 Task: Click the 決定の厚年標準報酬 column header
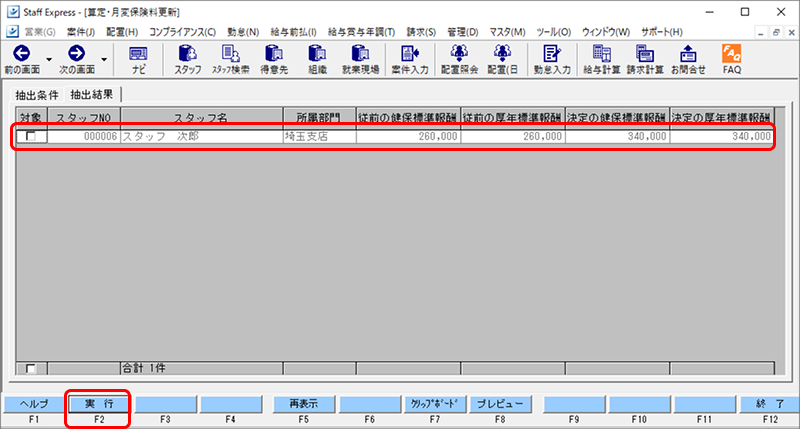[722, 118]
